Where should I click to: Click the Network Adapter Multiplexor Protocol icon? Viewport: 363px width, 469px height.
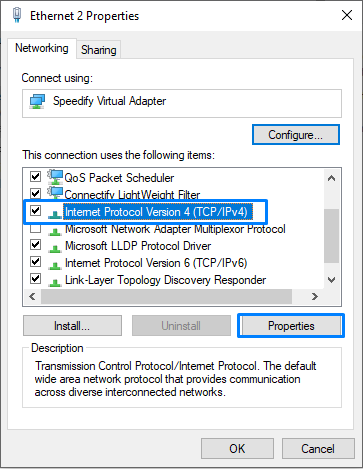pyautogui.click(x=55, y=231)
